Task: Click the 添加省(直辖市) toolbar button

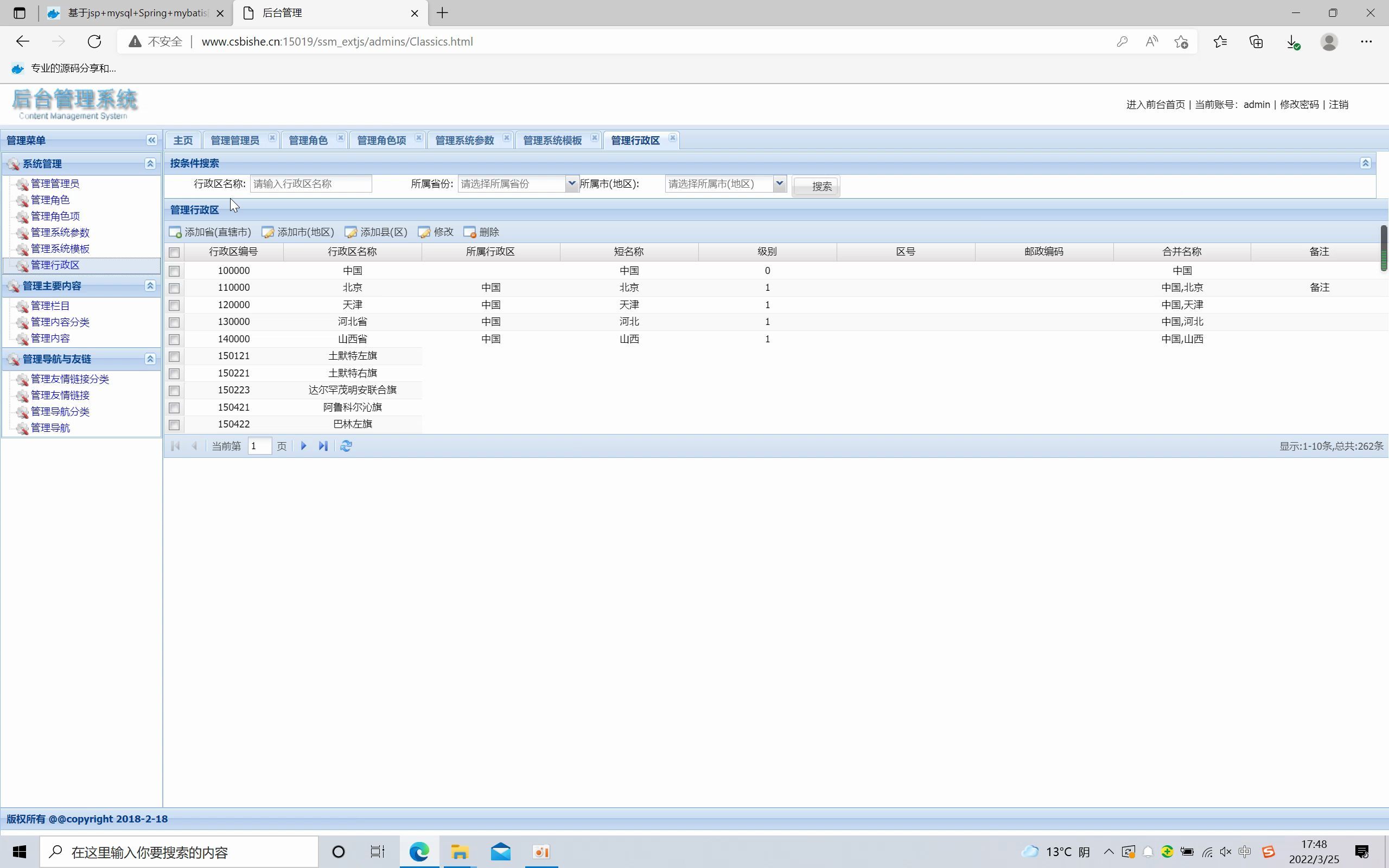Action: pyautogui.click(x=210, y=232)
